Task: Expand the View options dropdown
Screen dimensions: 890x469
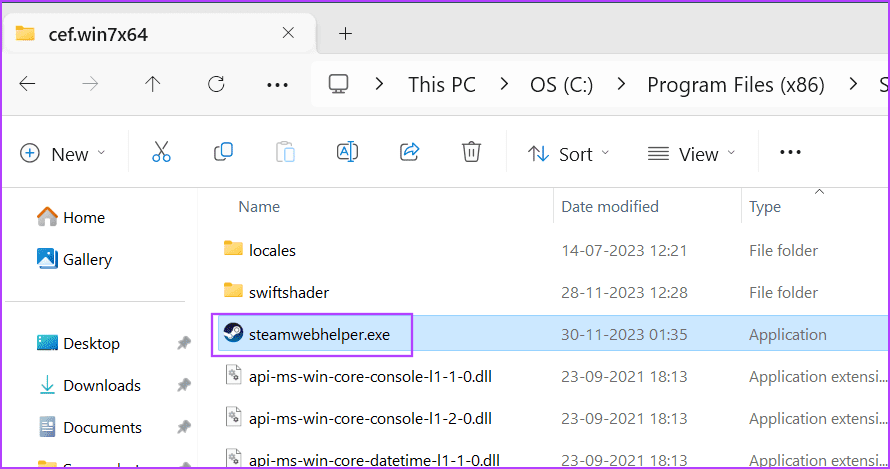Action: tap(691, 153)
